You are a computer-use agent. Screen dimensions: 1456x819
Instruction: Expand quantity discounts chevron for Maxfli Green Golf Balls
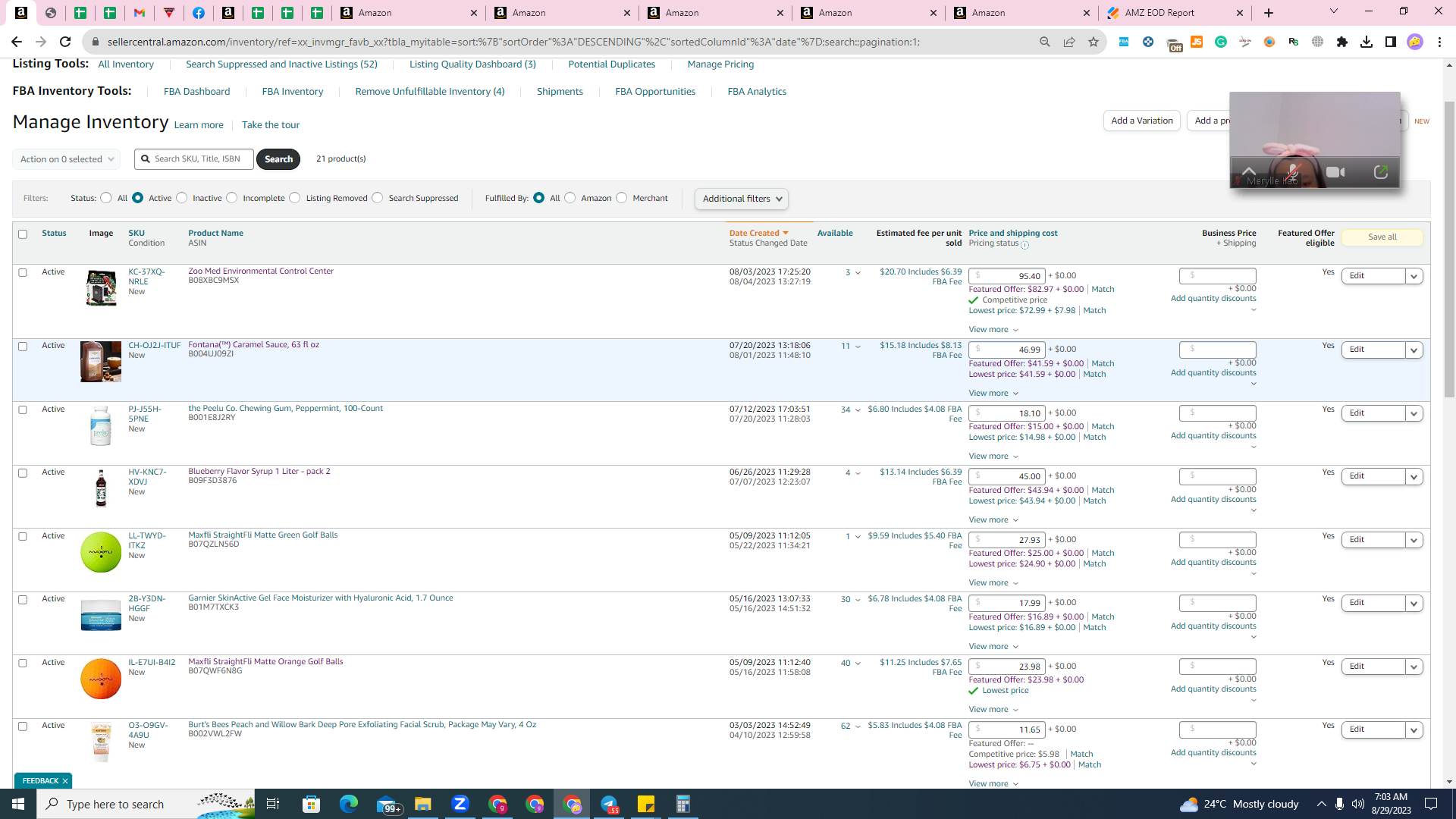tap(1254, 573)
